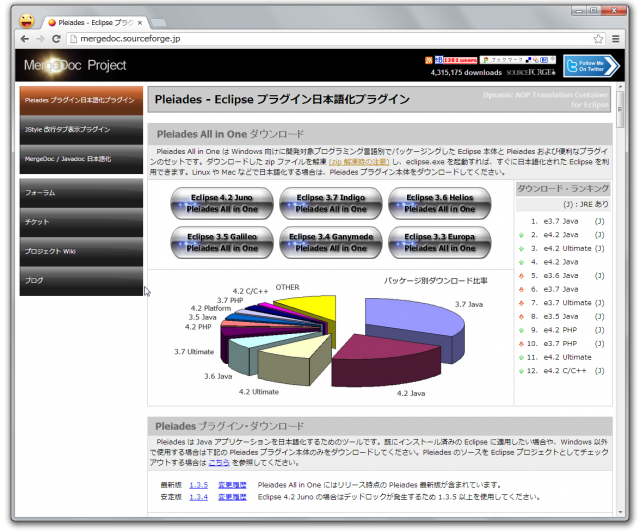Open 変更履歴 link for version 1.3.5
640x532 pixels.
tap(232, 485)
